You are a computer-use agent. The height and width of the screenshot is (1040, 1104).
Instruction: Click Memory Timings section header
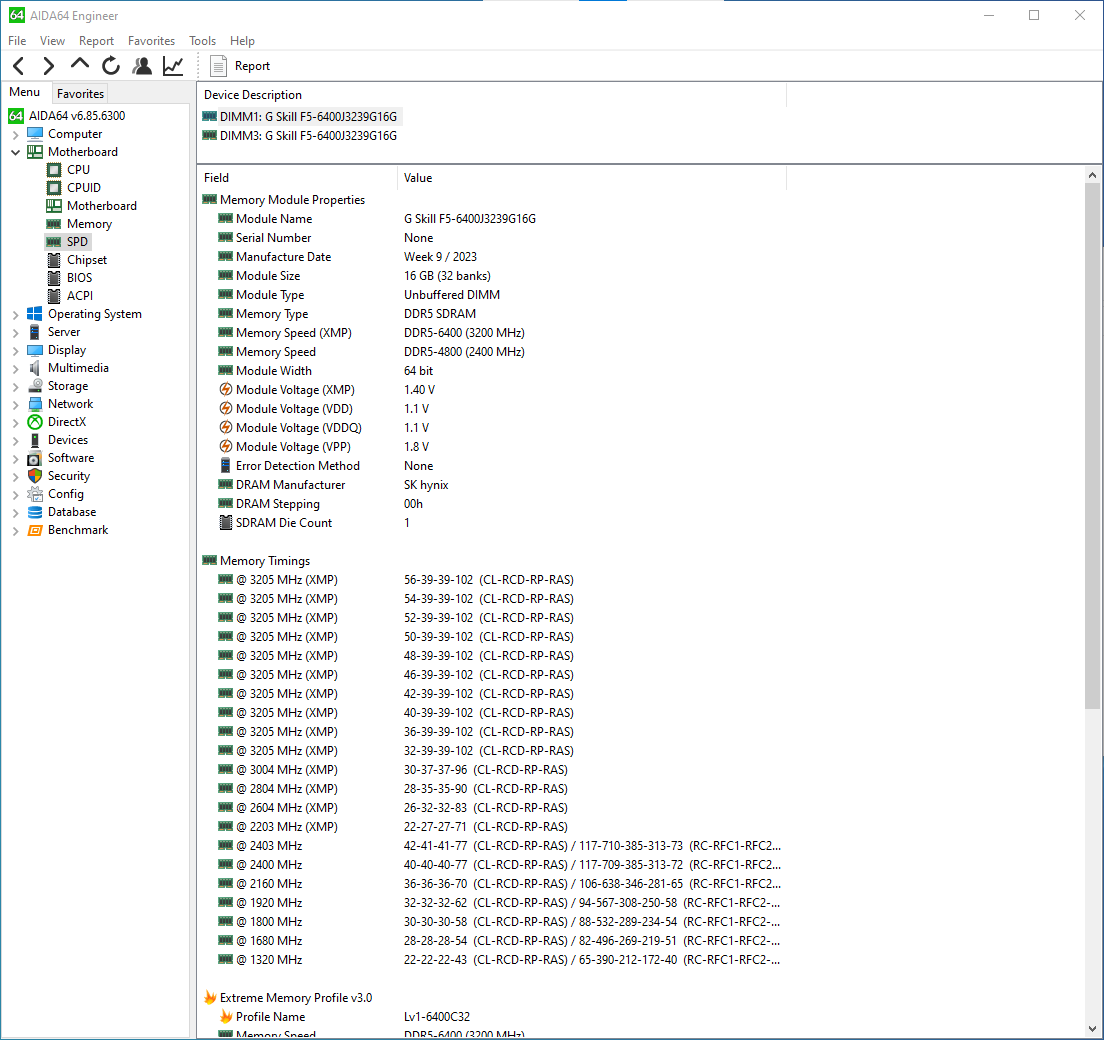265,561
